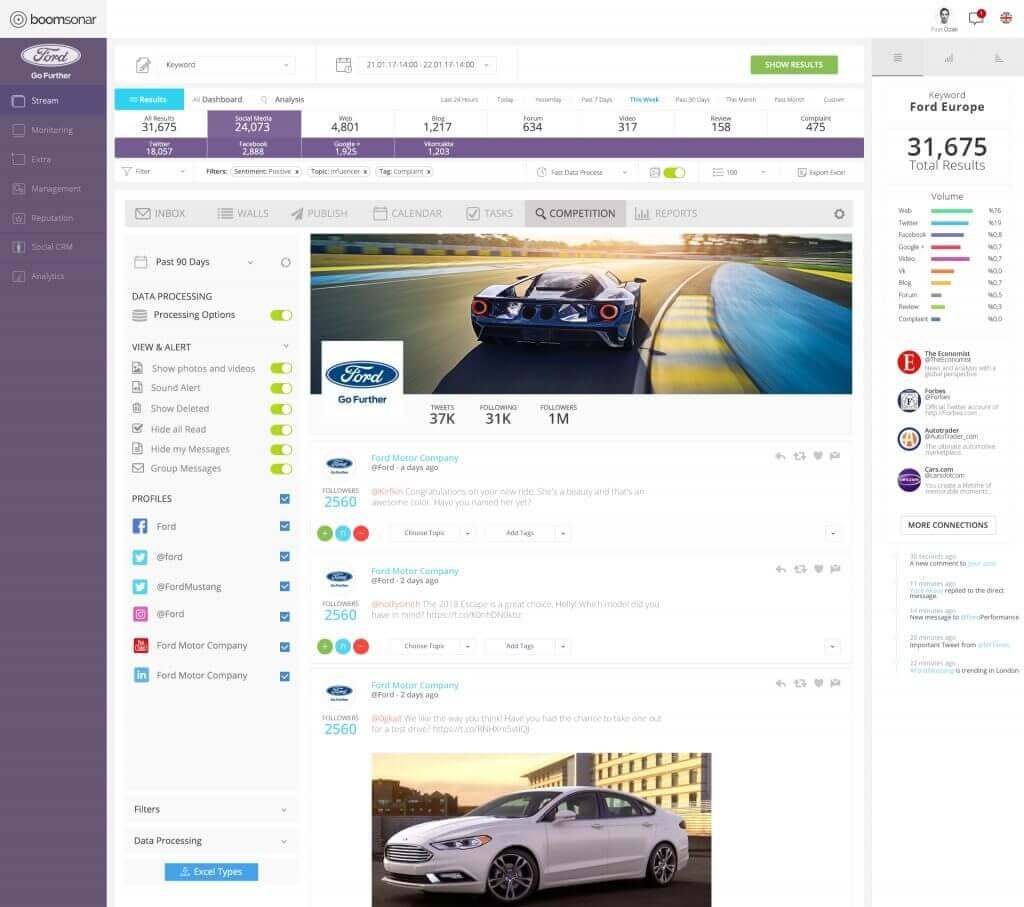Click Export Excel
Screen dimensions: 1024x907
tap(821, 172)
